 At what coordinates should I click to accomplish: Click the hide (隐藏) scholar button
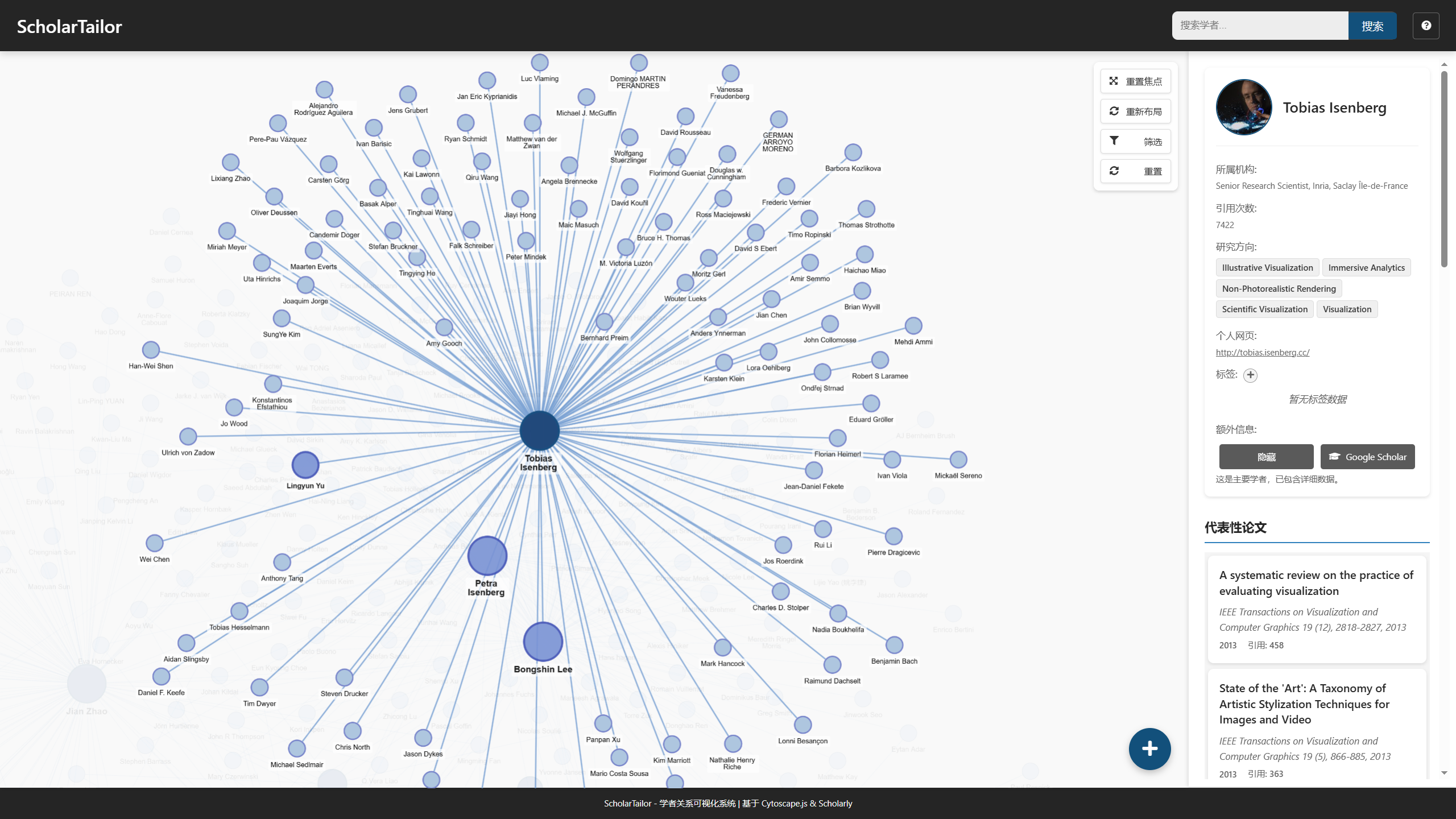(1266, 457)
